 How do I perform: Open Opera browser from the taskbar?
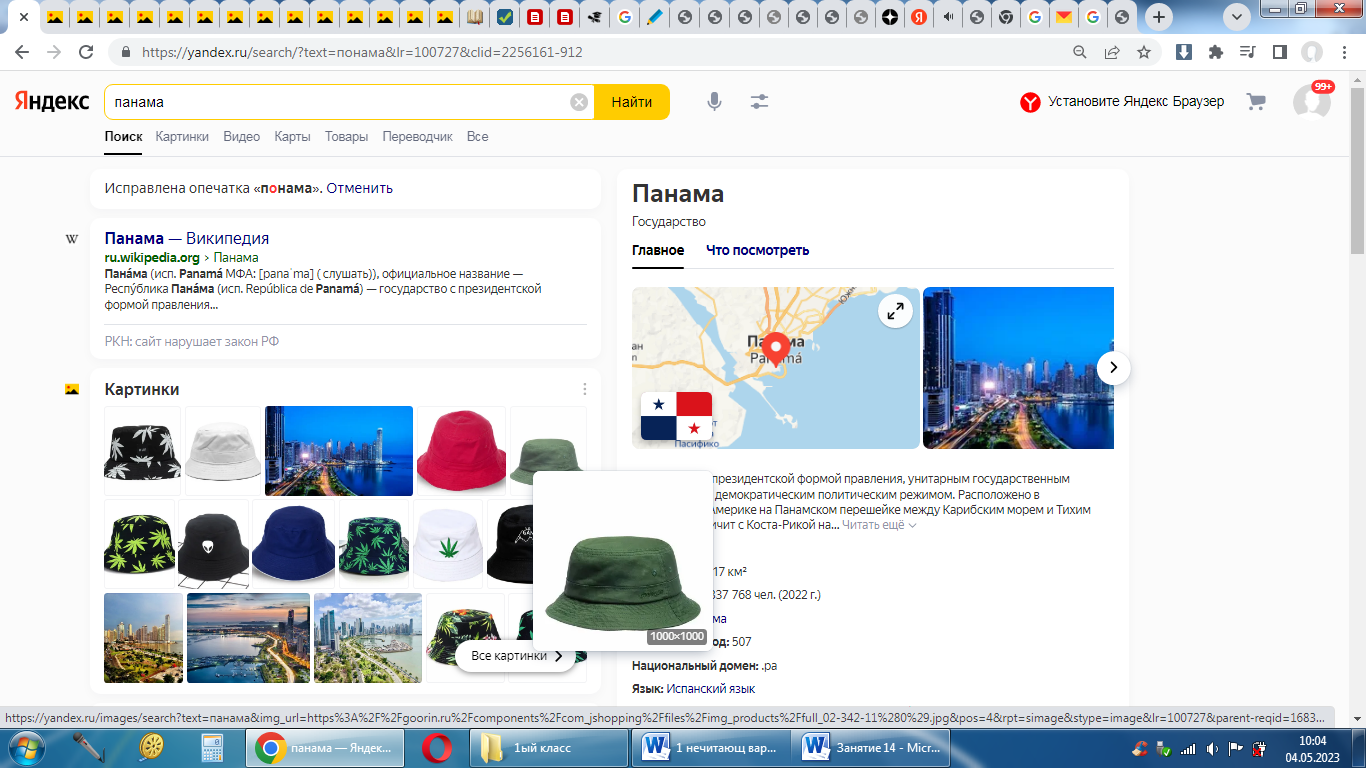tap(436, 747)
